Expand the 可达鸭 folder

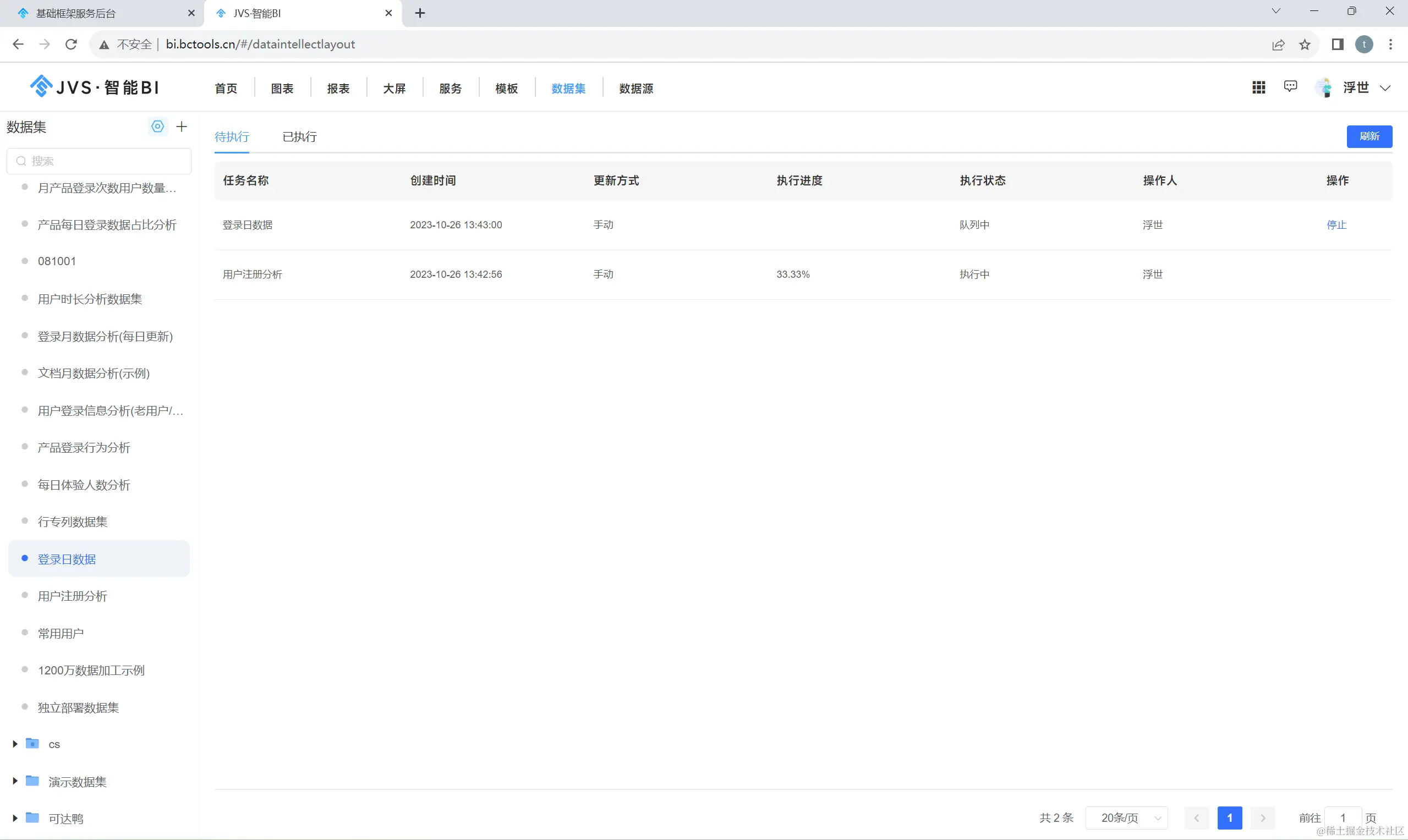(15, 818)
